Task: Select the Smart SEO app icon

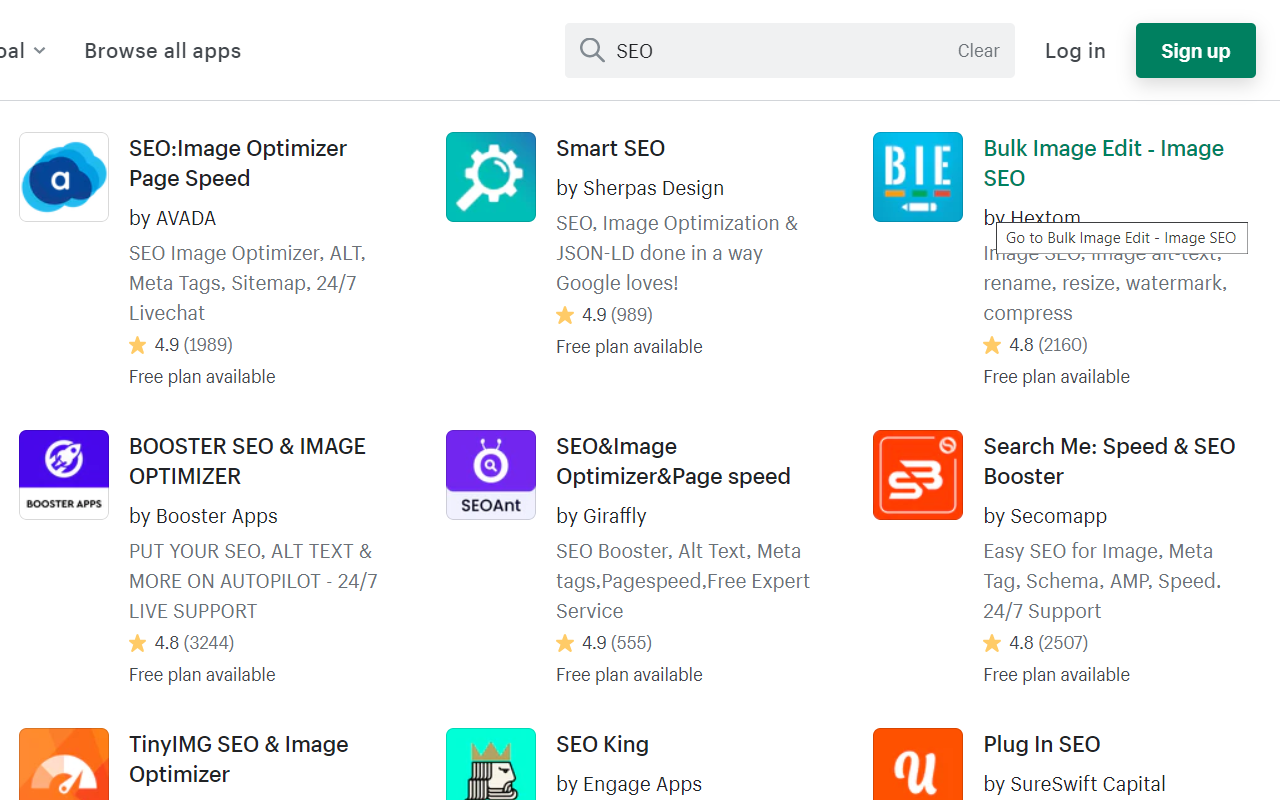Action: 490,177
